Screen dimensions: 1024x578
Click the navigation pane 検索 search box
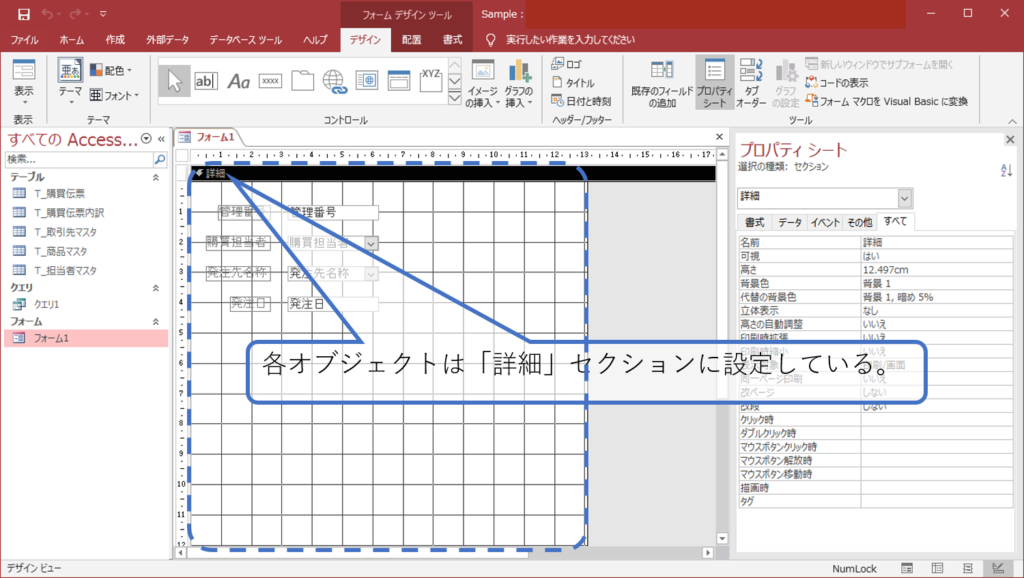pos(78,159)
